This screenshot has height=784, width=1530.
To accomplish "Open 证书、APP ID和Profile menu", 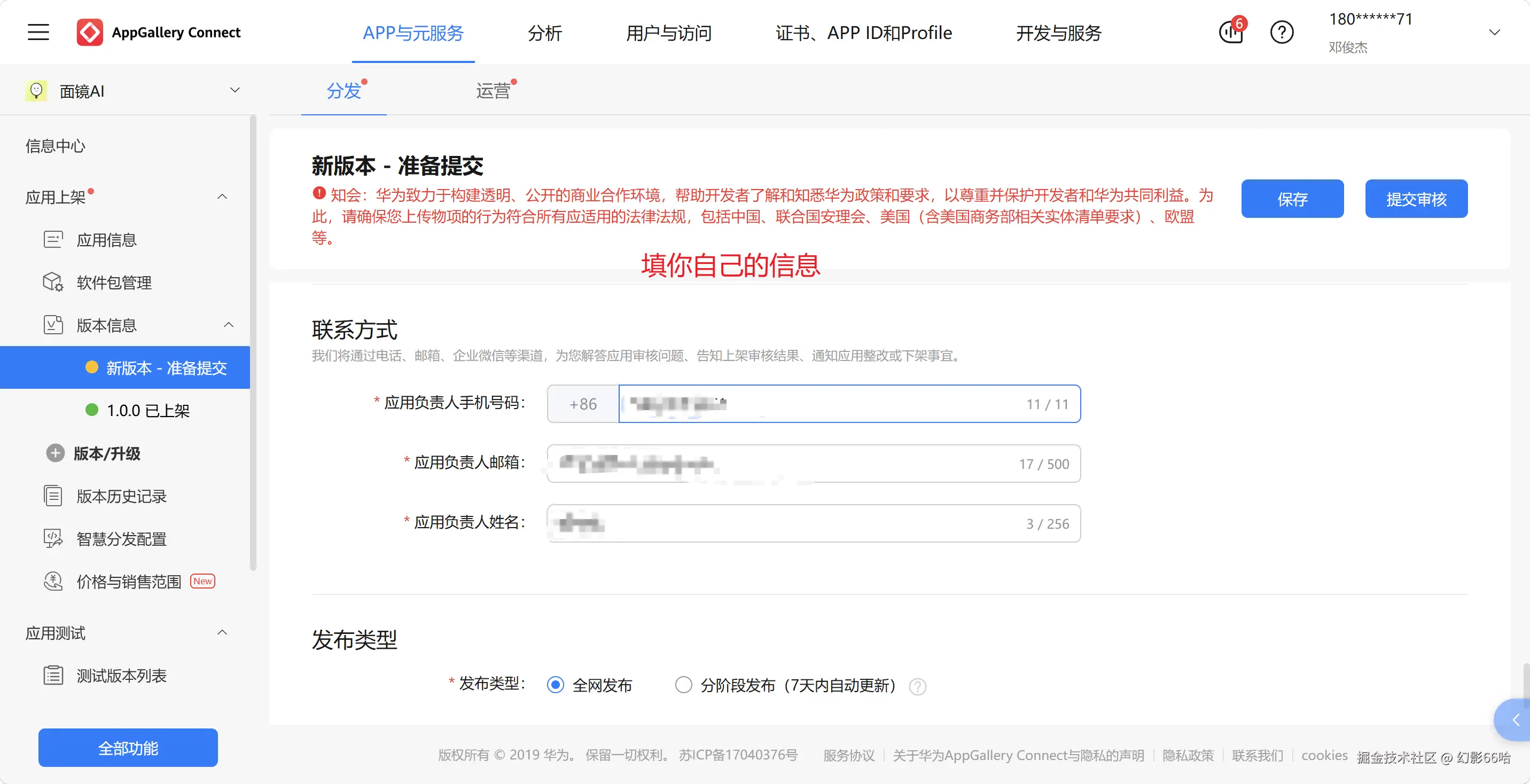I will point(864,33).
